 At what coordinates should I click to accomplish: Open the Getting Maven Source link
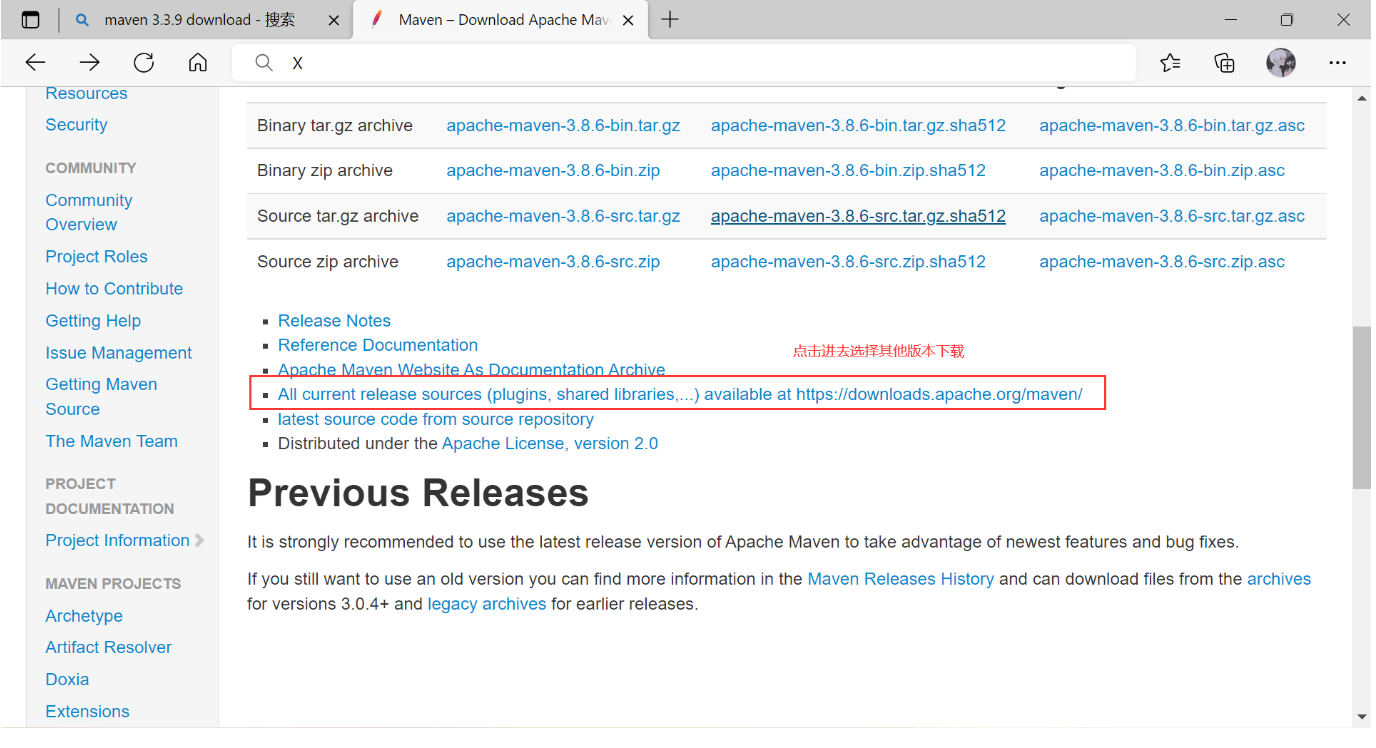[x=101, y=396]
